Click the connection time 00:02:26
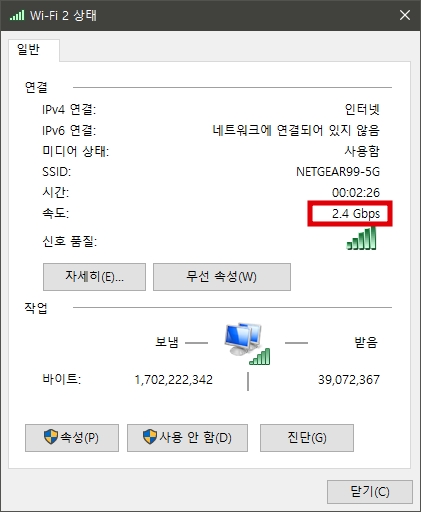The image size is (421, 512). pyautogui.click(x=356, y=193)
